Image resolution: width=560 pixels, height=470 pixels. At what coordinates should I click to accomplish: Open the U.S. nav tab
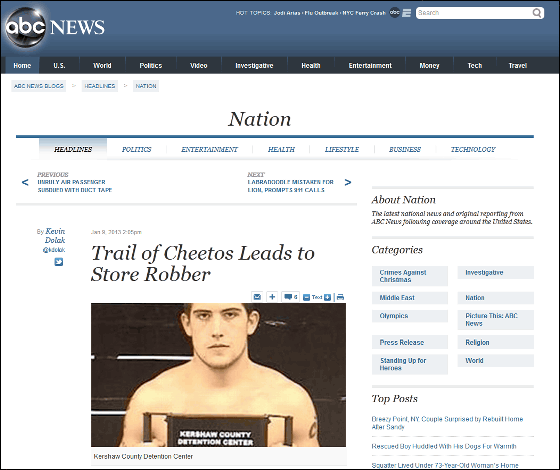[59, 66]
